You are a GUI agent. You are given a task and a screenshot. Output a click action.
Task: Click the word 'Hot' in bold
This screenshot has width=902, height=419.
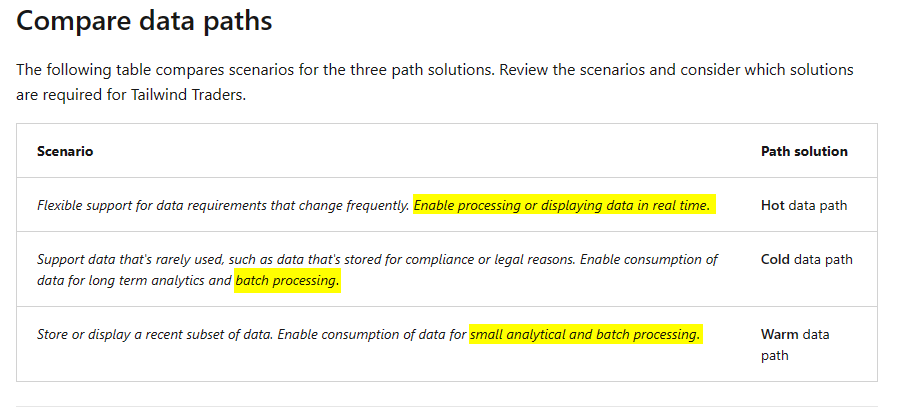pyautogui.click(x=773, y=205)
